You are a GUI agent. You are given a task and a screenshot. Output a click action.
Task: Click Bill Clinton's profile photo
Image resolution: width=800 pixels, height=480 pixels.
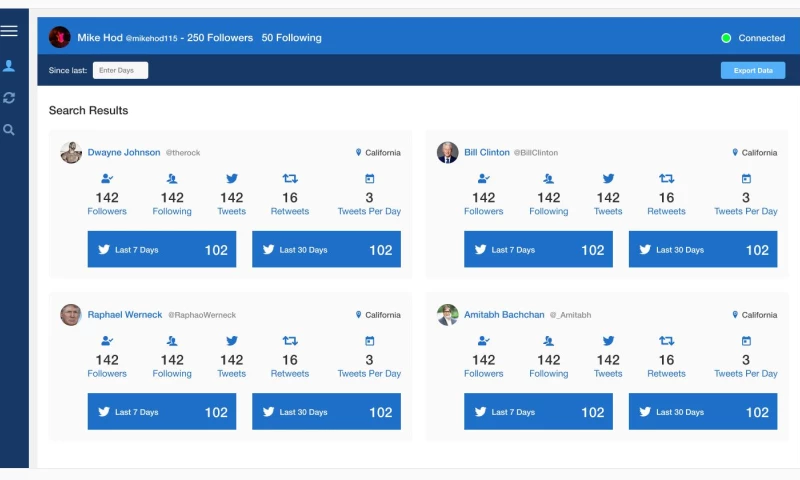[447, 153]
